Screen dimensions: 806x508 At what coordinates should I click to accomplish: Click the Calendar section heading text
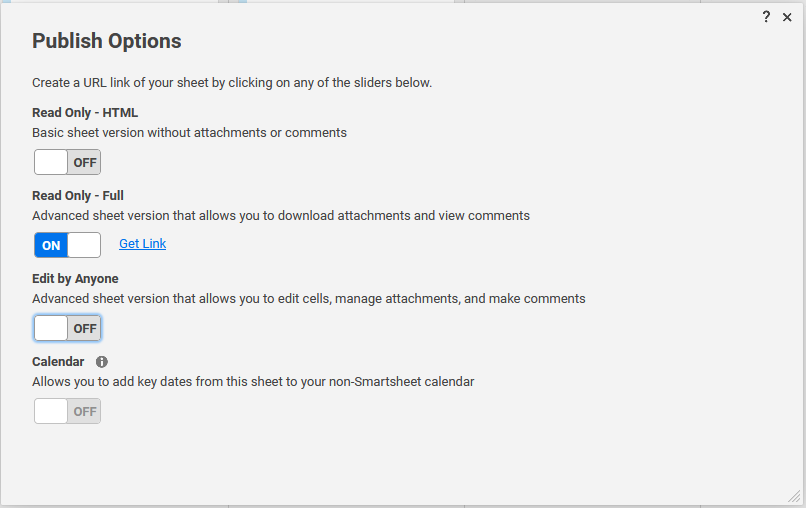(x=58, y=361)
